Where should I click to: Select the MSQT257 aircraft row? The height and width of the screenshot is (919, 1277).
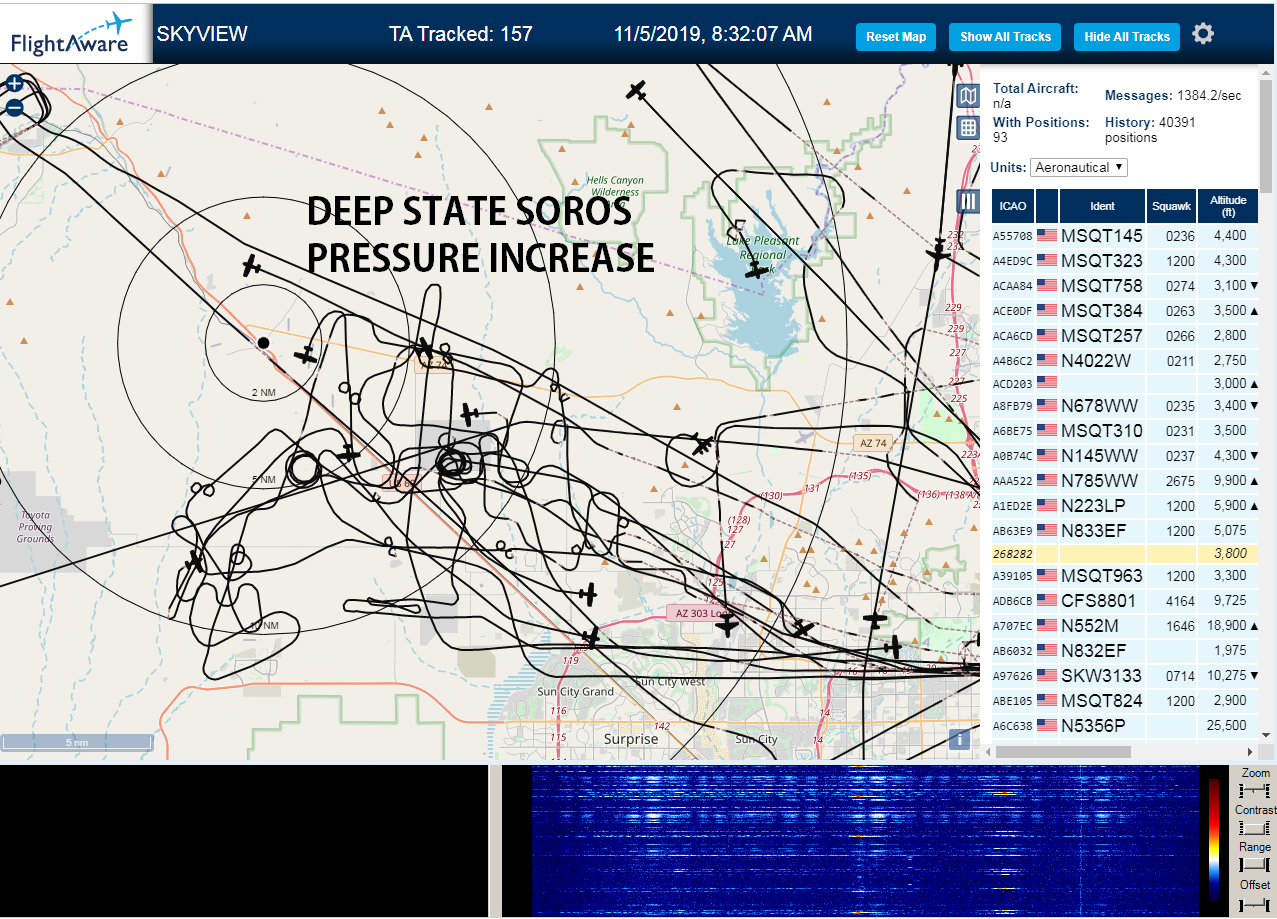1124,335
